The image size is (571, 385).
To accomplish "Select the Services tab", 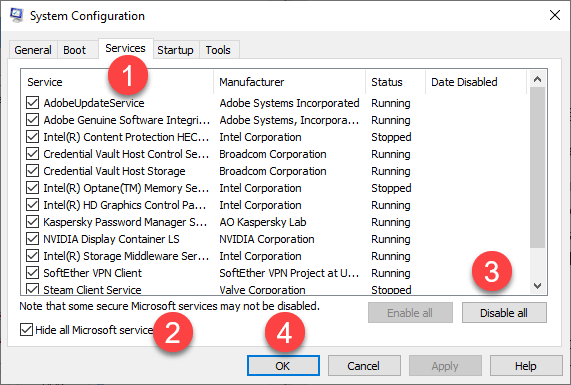I will 125,48.
